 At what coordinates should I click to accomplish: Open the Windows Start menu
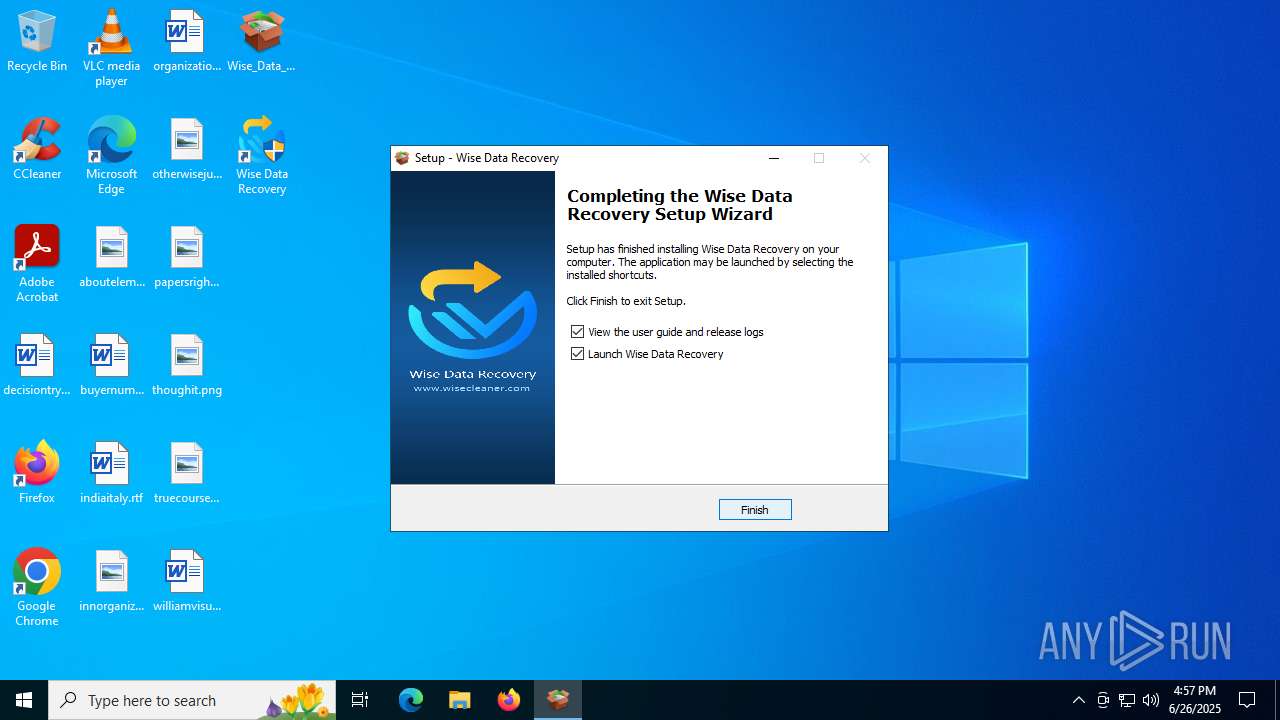tap(24, 700)
